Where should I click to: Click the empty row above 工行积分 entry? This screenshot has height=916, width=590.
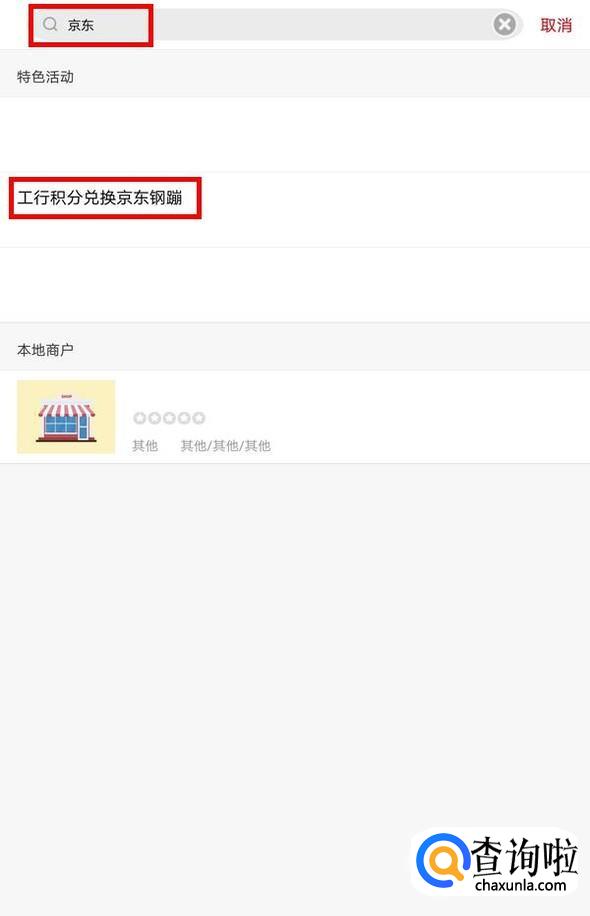[x=295, y=134]
